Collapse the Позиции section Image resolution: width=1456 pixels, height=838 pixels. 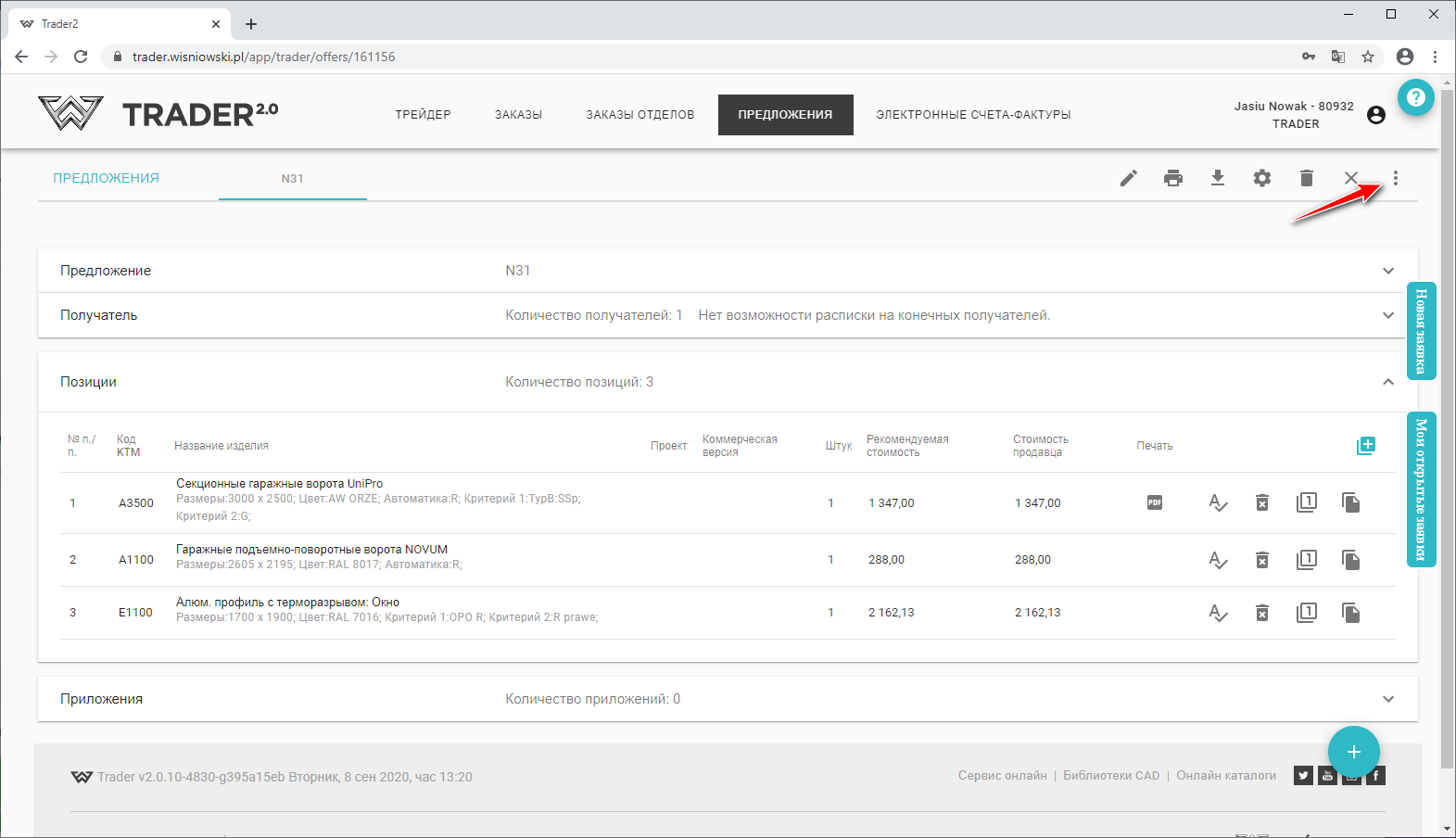(x=1388, y=382)
